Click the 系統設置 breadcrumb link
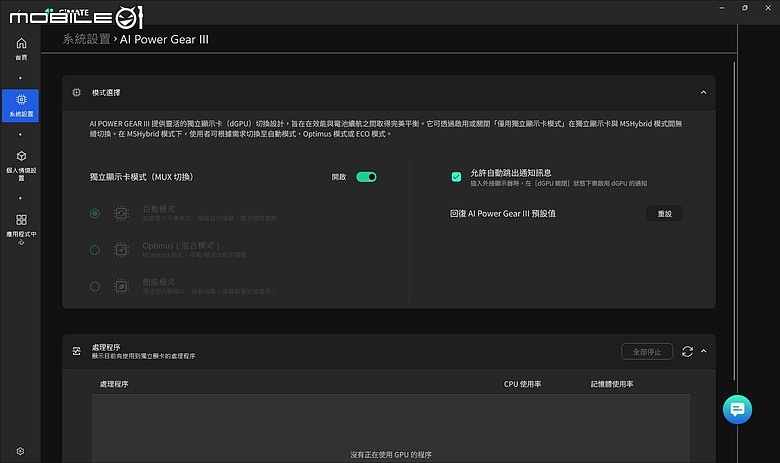 coord(87,39)
